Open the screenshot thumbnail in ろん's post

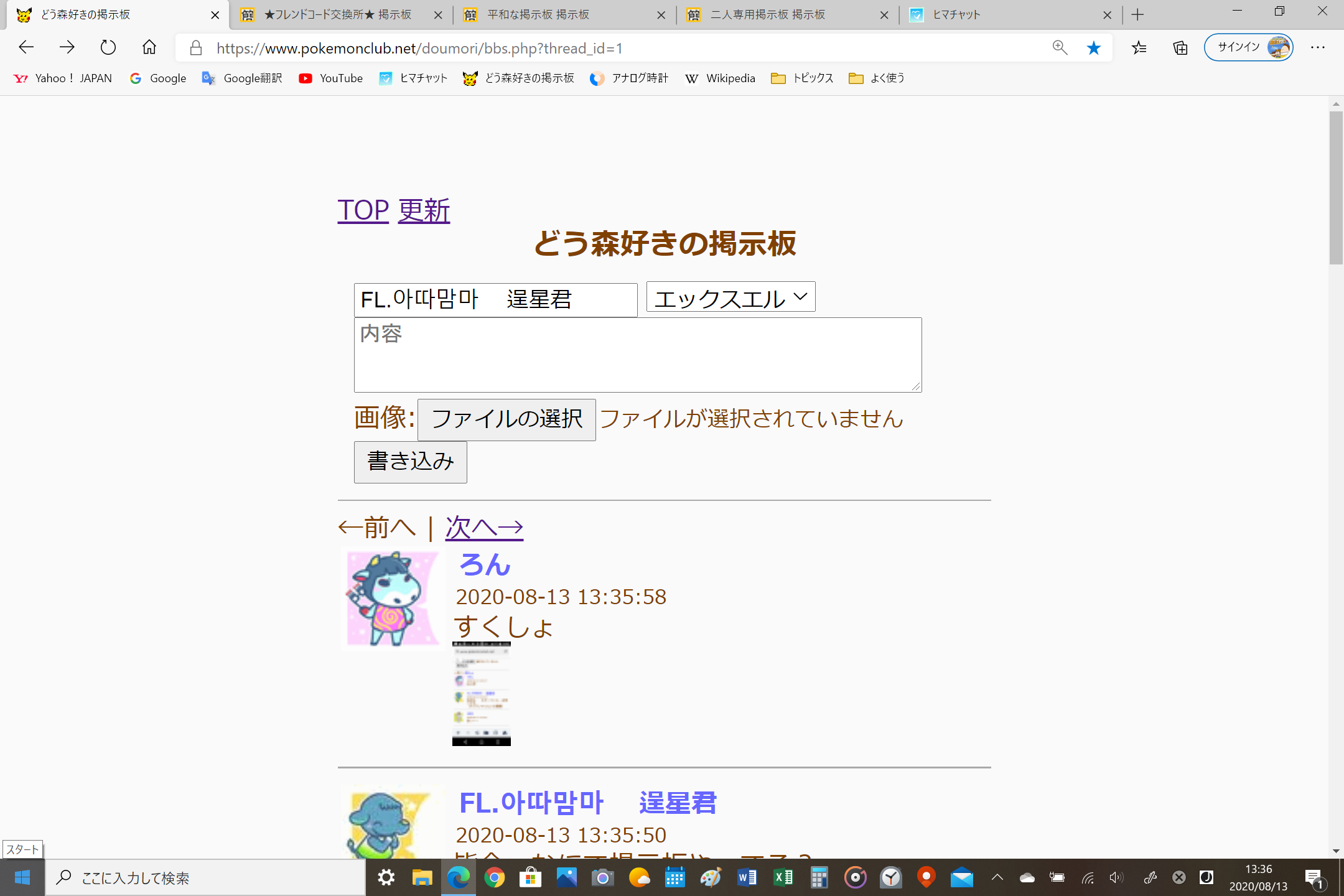click(x=481, y=694)
